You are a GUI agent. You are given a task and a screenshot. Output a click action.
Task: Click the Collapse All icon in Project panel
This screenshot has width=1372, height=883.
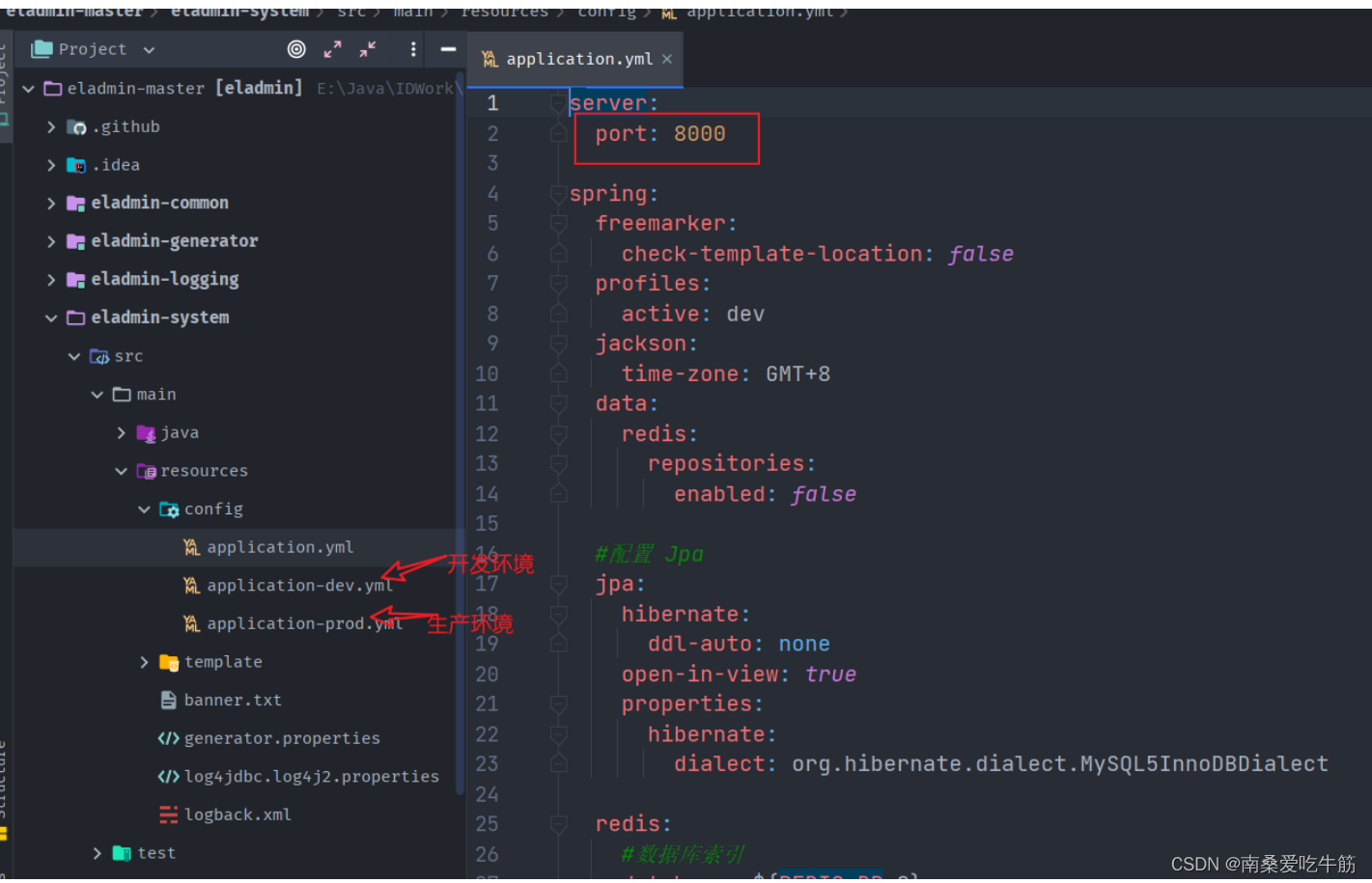click(368, 49)
